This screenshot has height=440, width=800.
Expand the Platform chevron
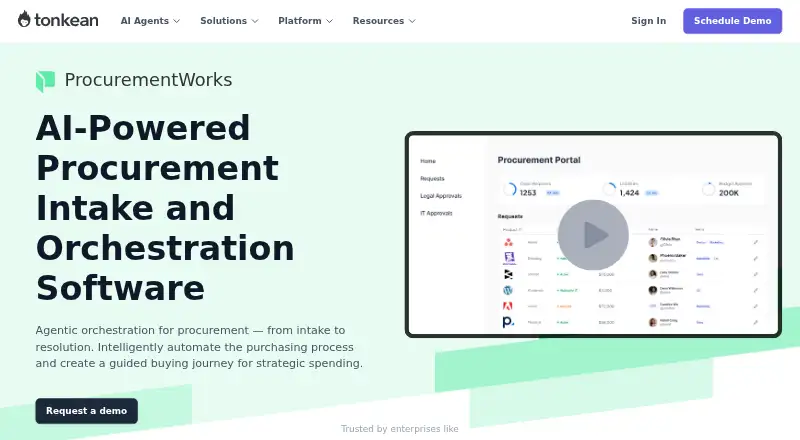coord(330,21)
